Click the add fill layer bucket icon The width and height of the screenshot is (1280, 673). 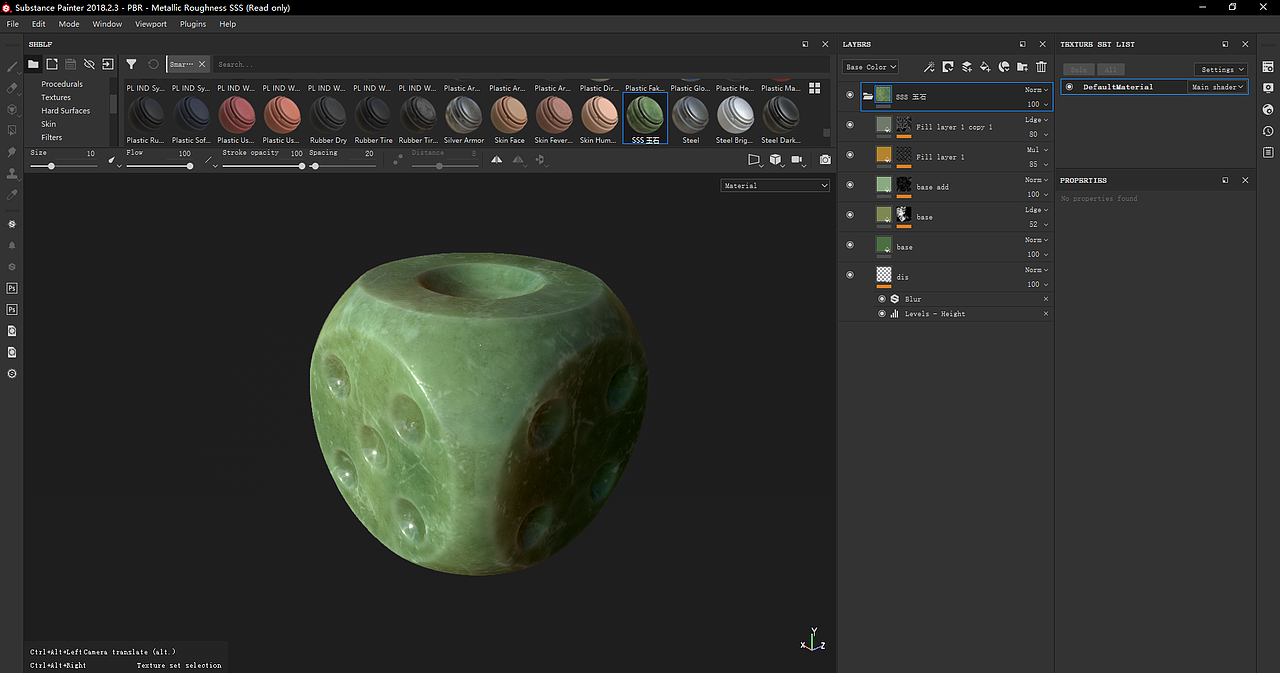point(985,67)
